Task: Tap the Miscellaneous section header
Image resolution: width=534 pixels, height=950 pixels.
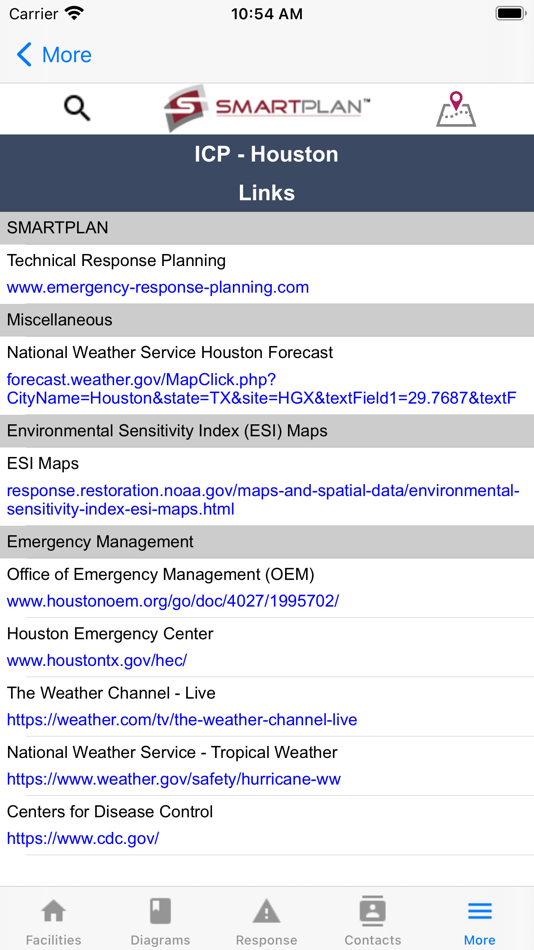Action: click(x=267, y=319)
